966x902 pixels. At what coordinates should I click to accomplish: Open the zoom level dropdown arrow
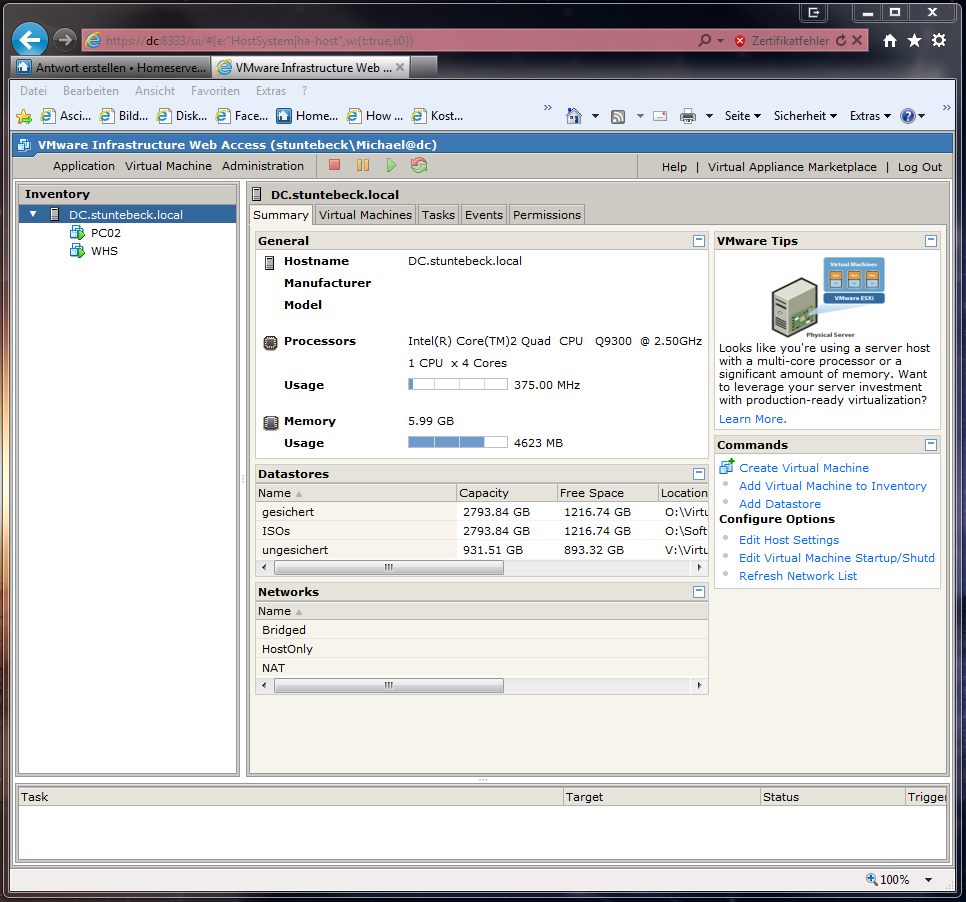(x=928, y=880)
